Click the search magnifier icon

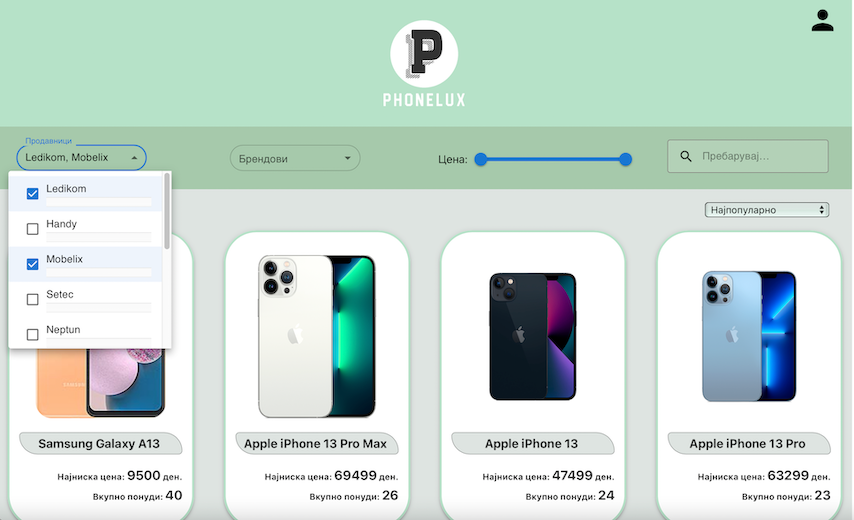pyautogui.click(x=686, y=156)
